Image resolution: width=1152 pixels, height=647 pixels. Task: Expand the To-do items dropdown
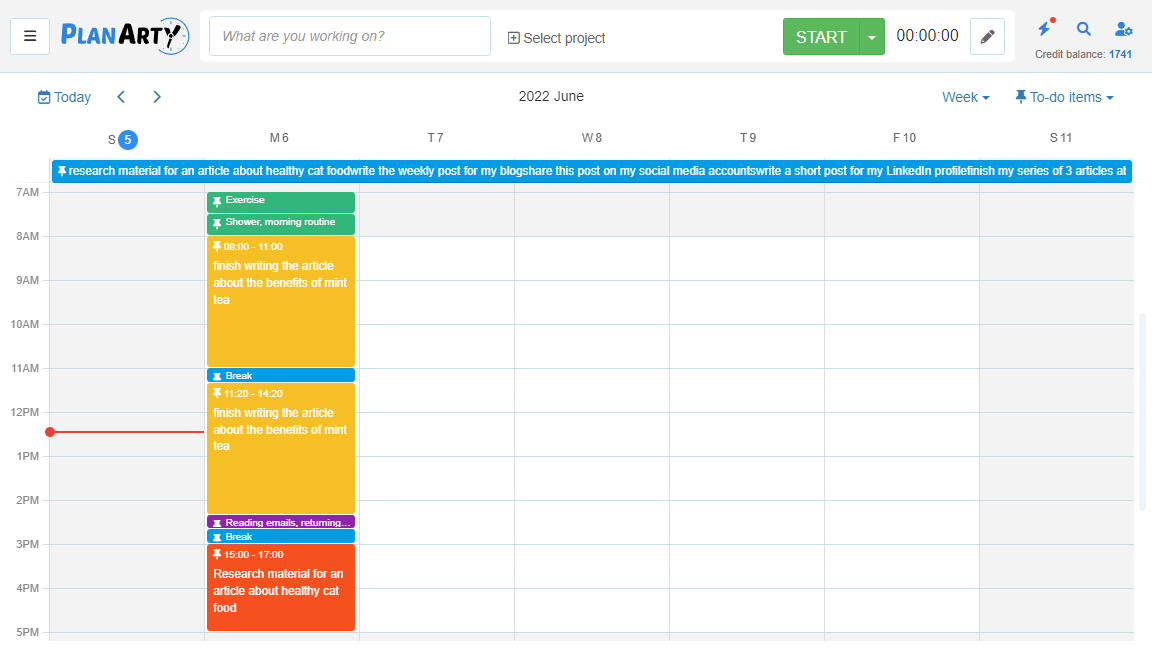pos(1064,97)
